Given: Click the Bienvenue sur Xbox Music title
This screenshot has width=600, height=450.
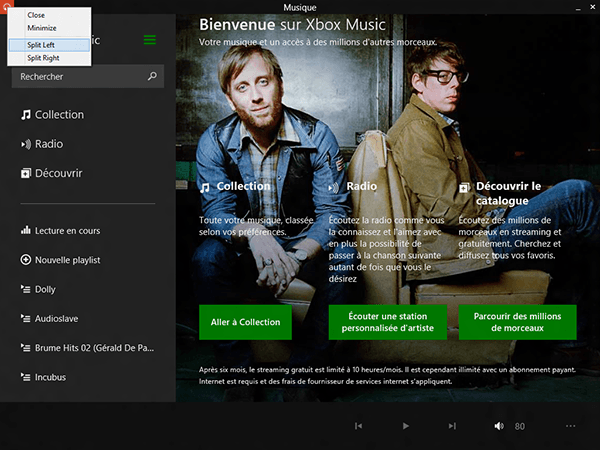Looking at the screenshot, I should 292,24.
